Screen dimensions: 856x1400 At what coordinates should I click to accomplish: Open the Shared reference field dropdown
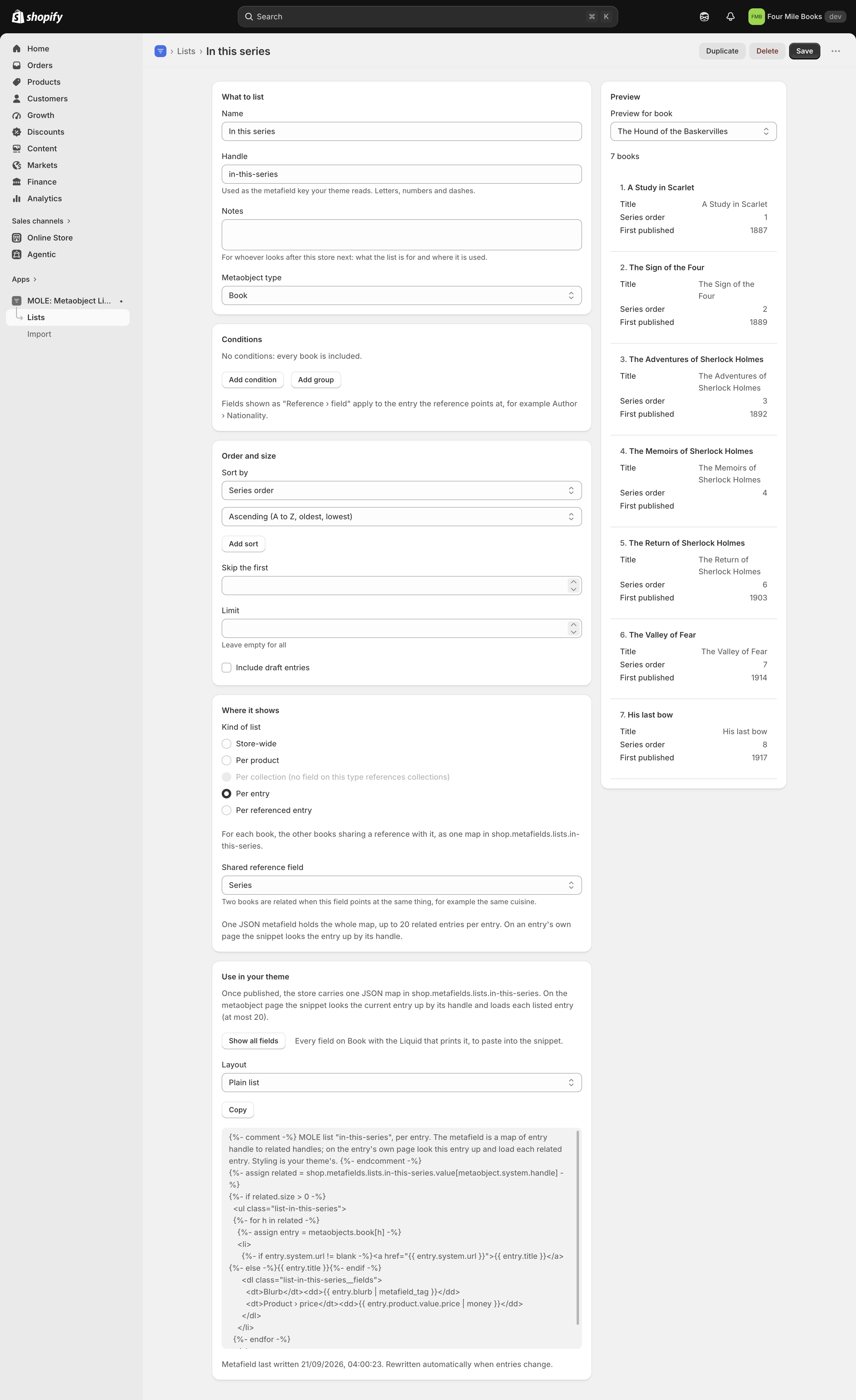point(402,885)
